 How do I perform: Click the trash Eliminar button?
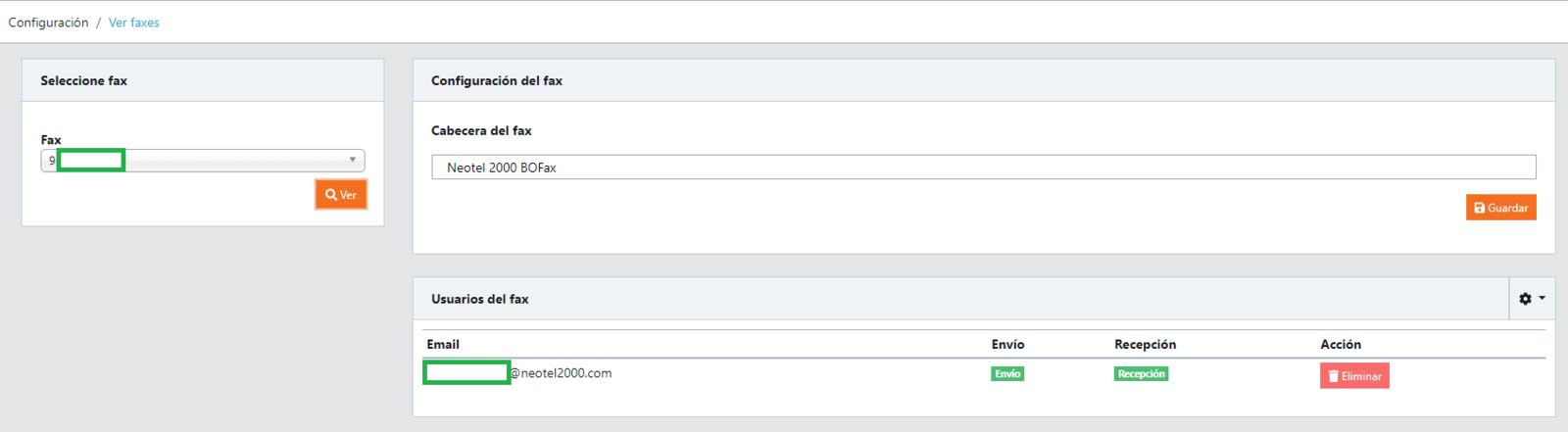[1354, 376]
